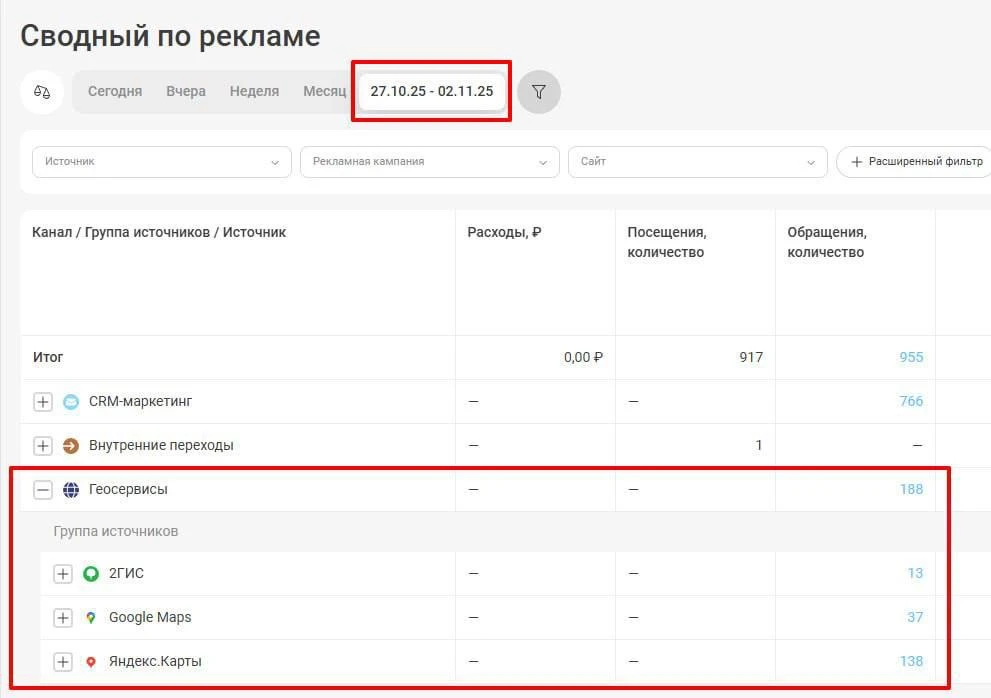The image size is (991, 698).
Task: Open the 27.10.25 - 02.11.25 date range
Action: 432,91
